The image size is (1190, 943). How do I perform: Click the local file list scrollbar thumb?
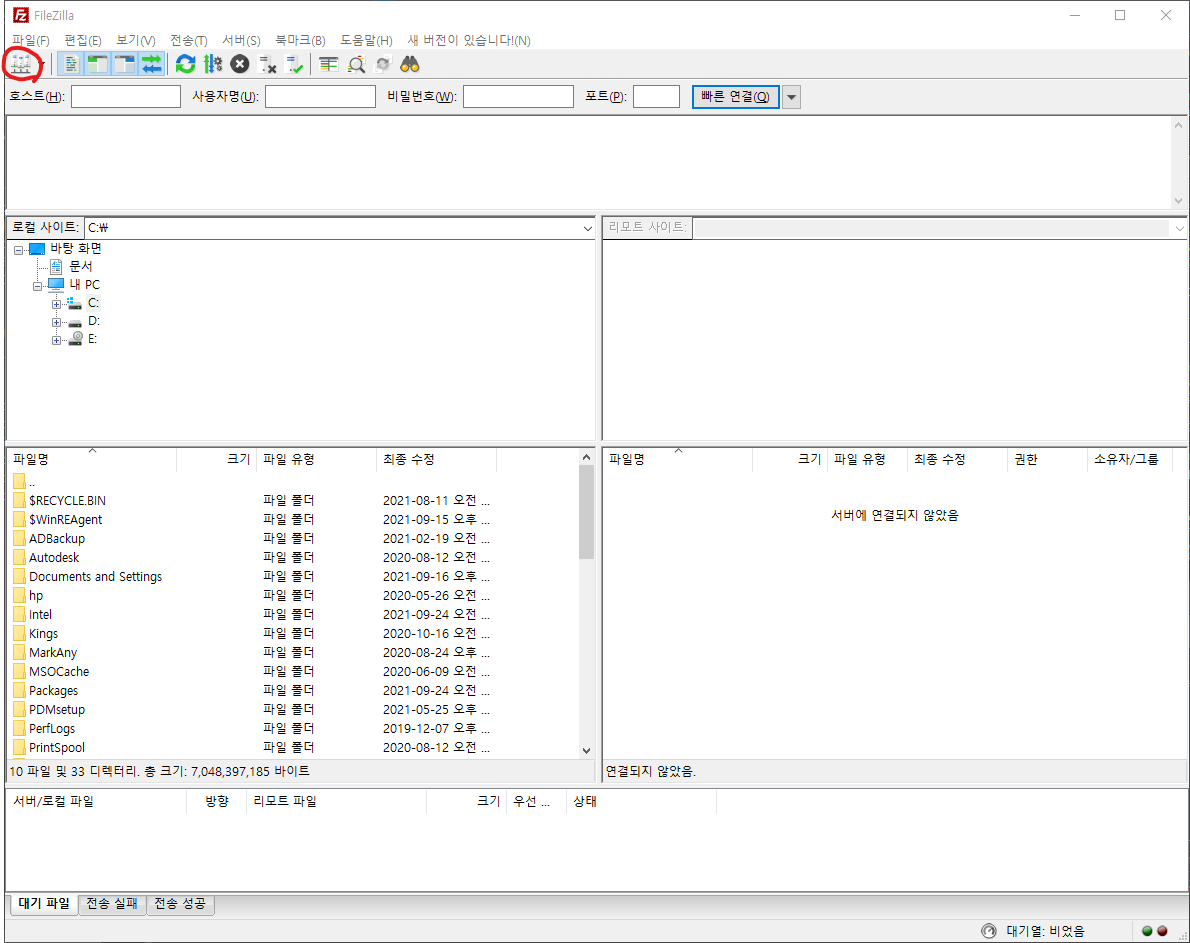pos(586,512)
